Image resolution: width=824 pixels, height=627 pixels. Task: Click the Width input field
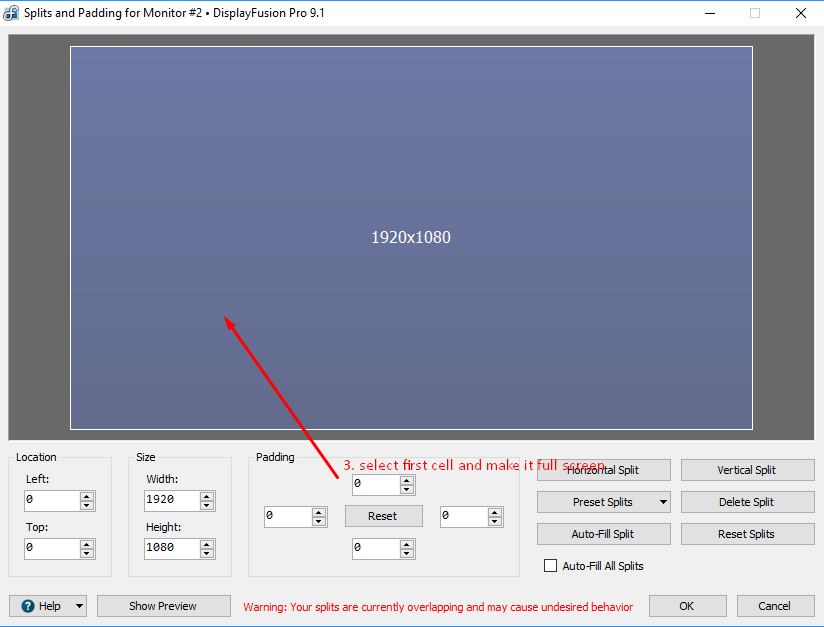(x=171, y=500)
